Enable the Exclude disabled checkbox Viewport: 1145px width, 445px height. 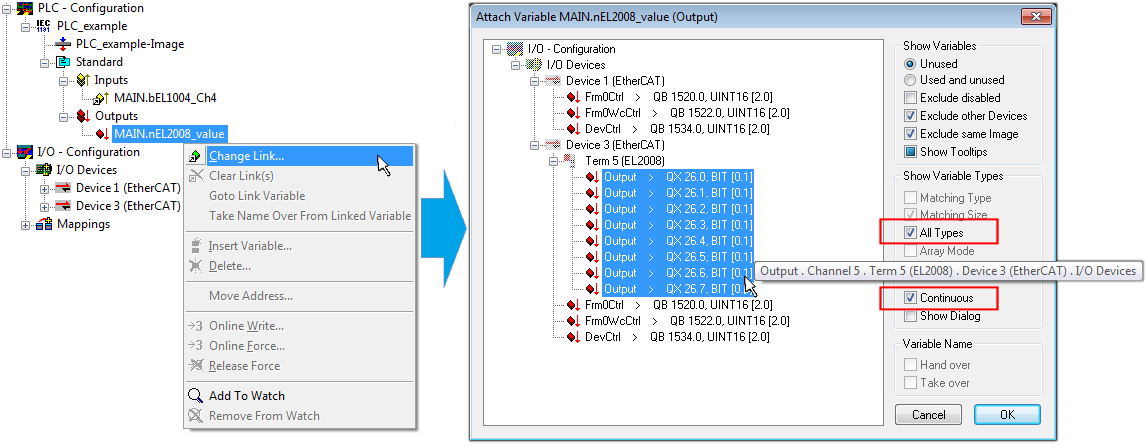[x=910, y=98]
